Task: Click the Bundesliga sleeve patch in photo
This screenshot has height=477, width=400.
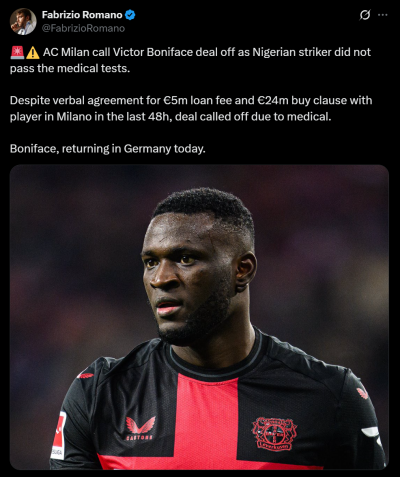Action: 59,436
